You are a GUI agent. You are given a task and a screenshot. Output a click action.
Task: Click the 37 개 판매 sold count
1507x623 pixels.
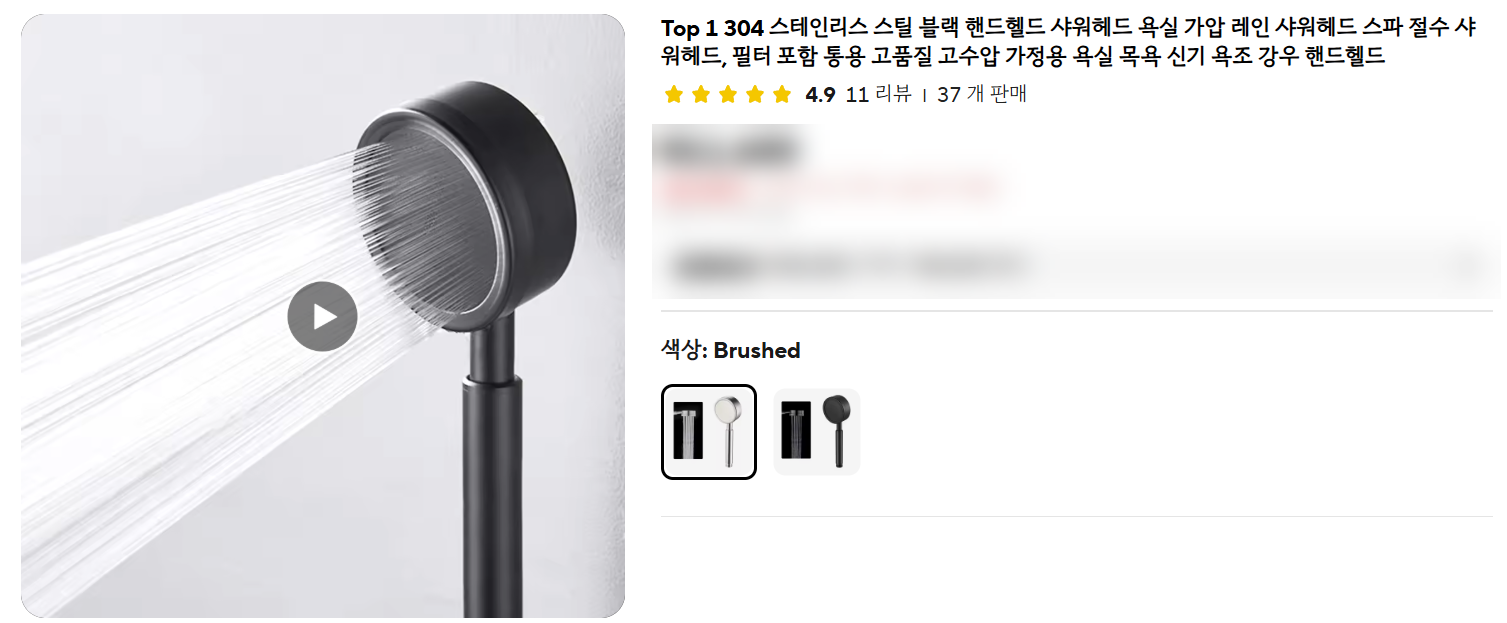982,95
